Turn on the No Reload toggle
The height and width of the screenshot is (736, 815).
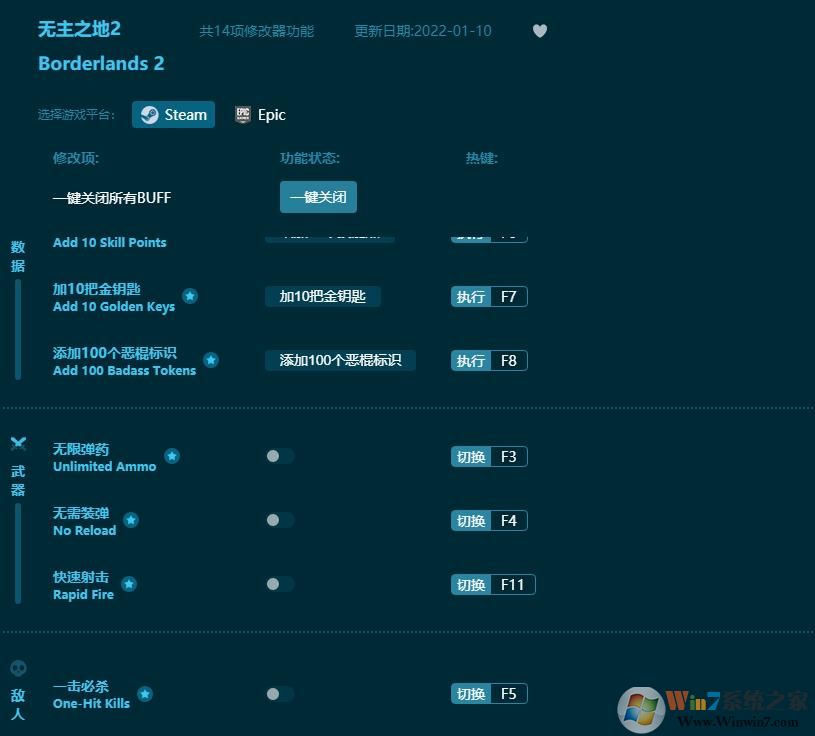click(x=279, y=520)
